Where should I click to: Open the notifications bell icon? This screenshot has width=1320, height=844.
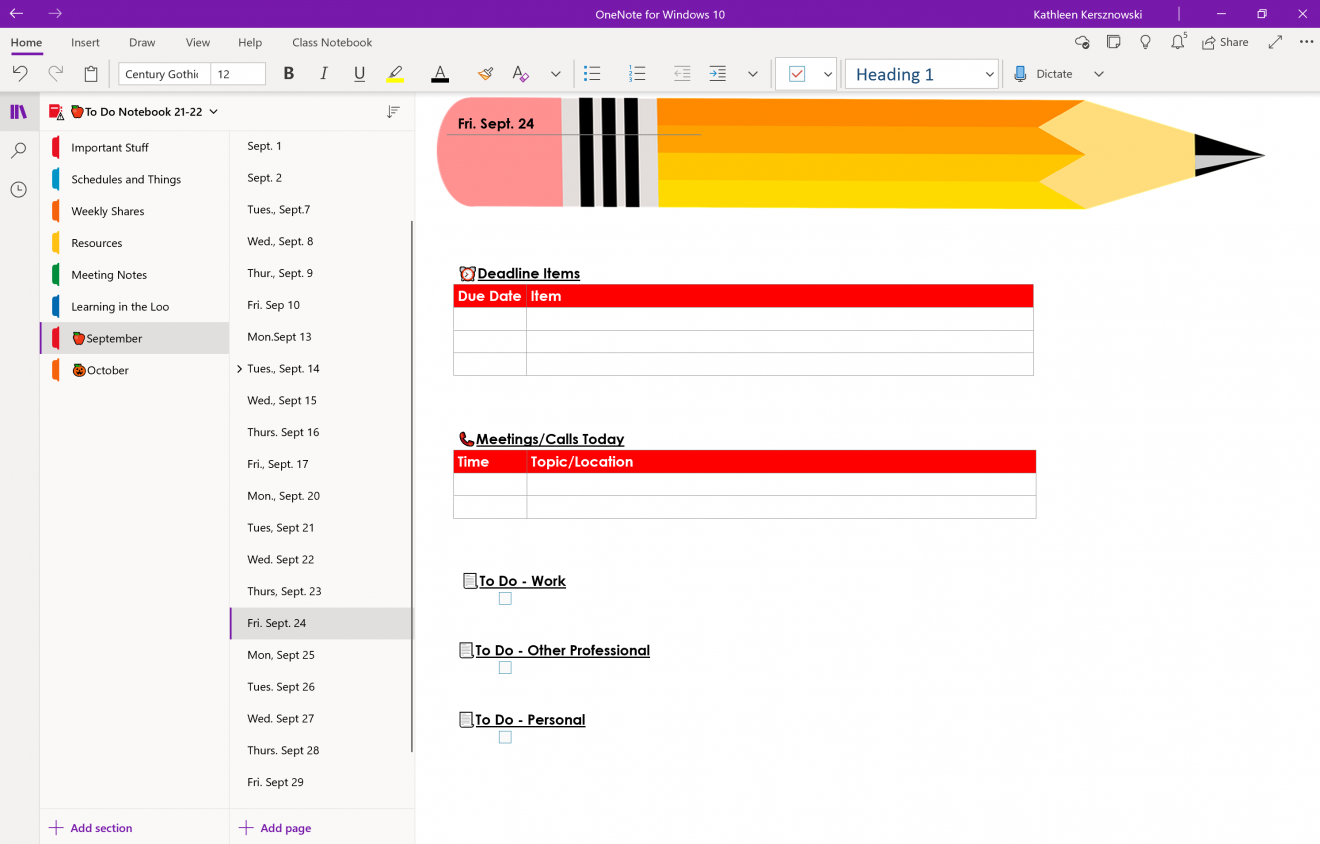pos(1177,42)
